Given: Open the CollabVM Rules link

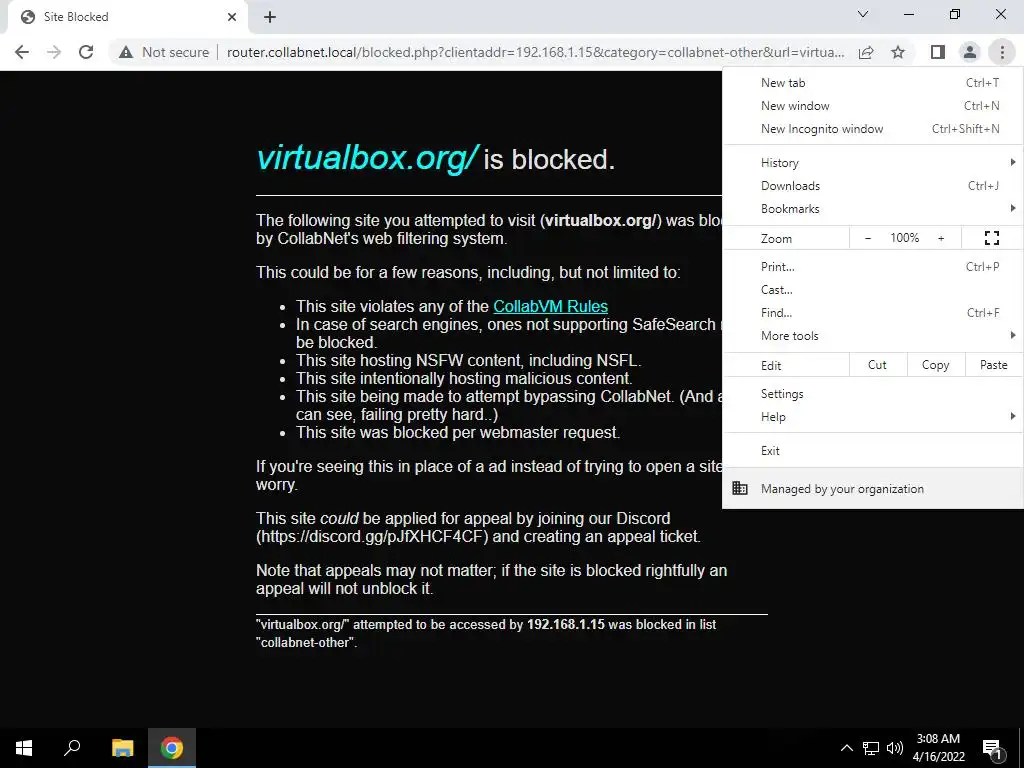Looking at the screenshot, I should [551, 306].
